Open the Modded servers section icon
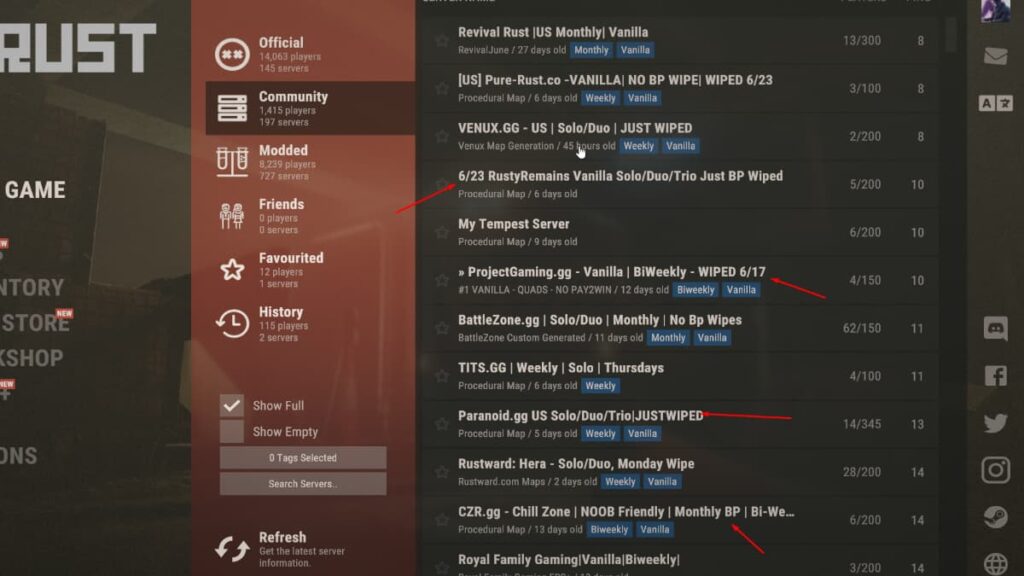 pos(232,163)
